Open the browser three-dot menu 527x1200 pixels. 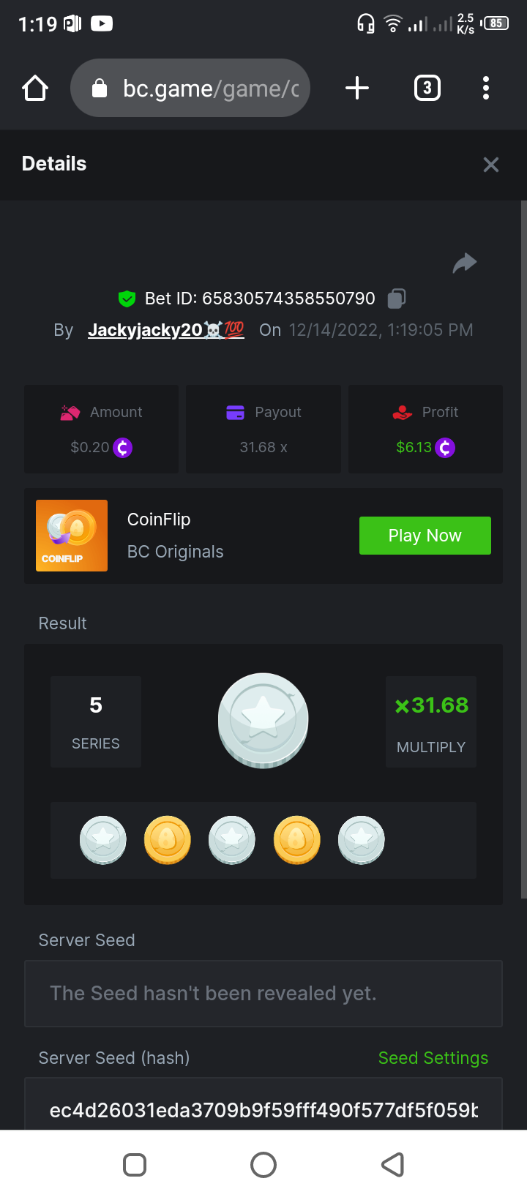coord(486,89)
